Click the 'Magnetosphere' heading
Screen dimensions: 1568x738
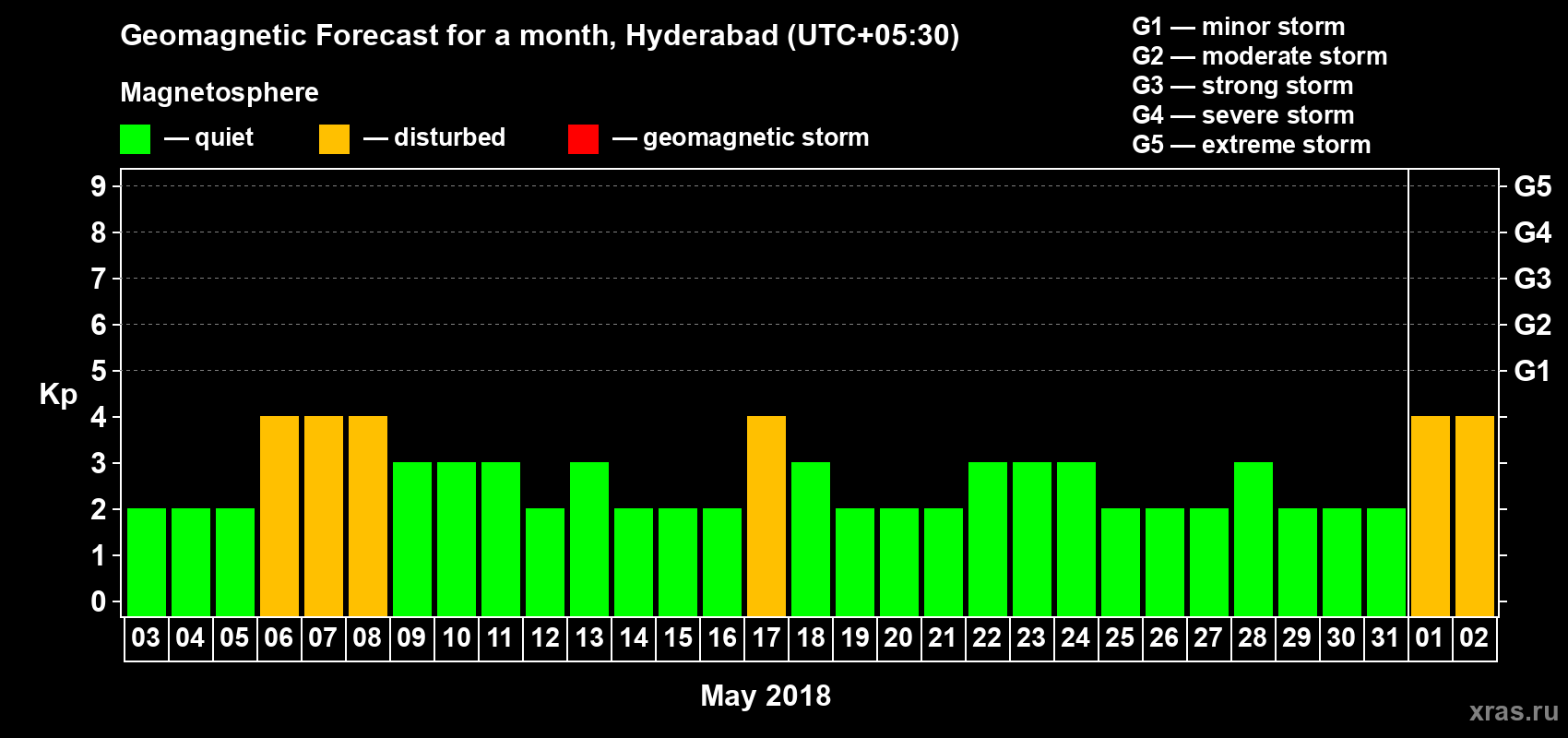pos(220,93)
